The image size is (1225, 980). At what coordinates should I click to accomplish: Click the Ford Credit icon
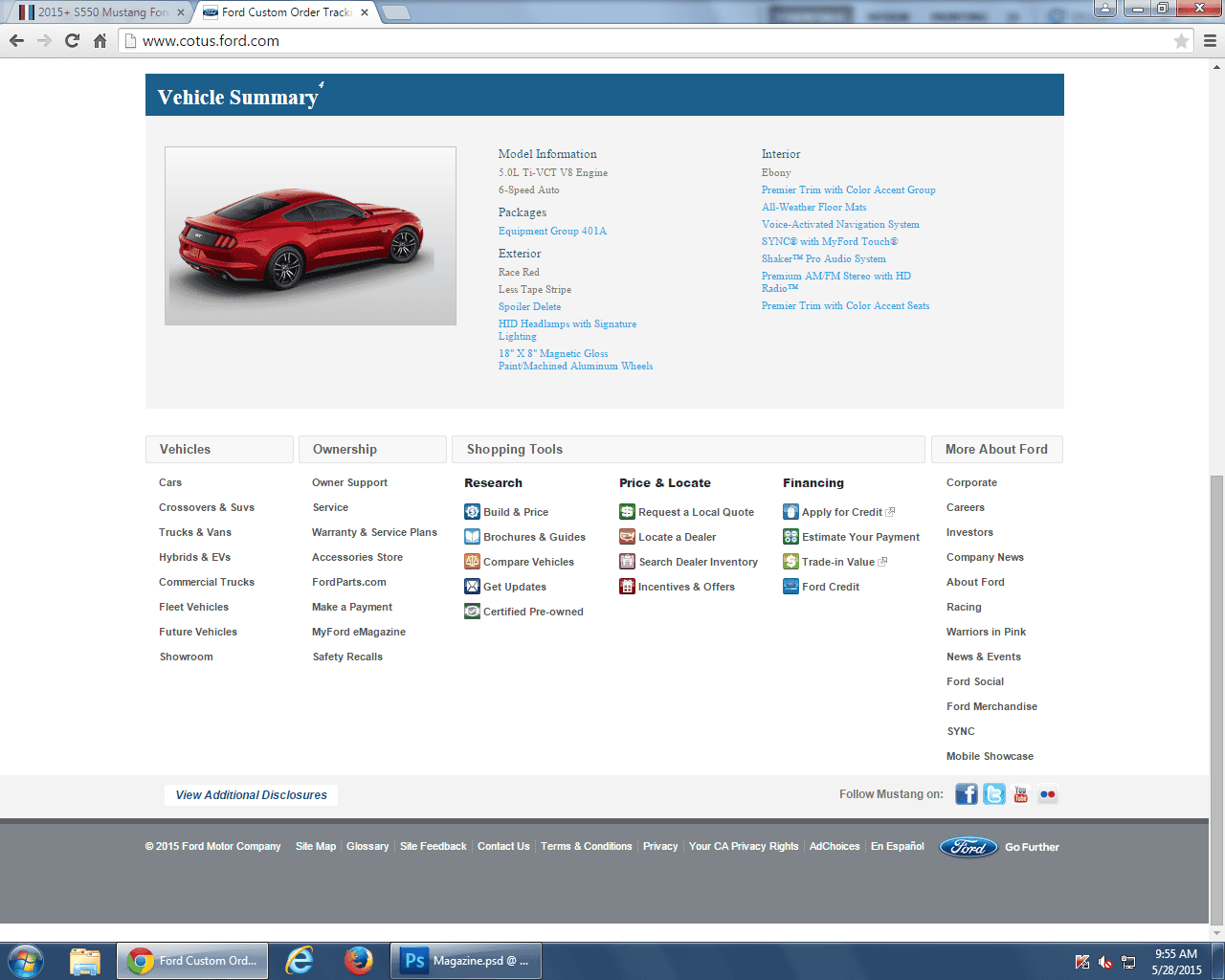(791, 587)
